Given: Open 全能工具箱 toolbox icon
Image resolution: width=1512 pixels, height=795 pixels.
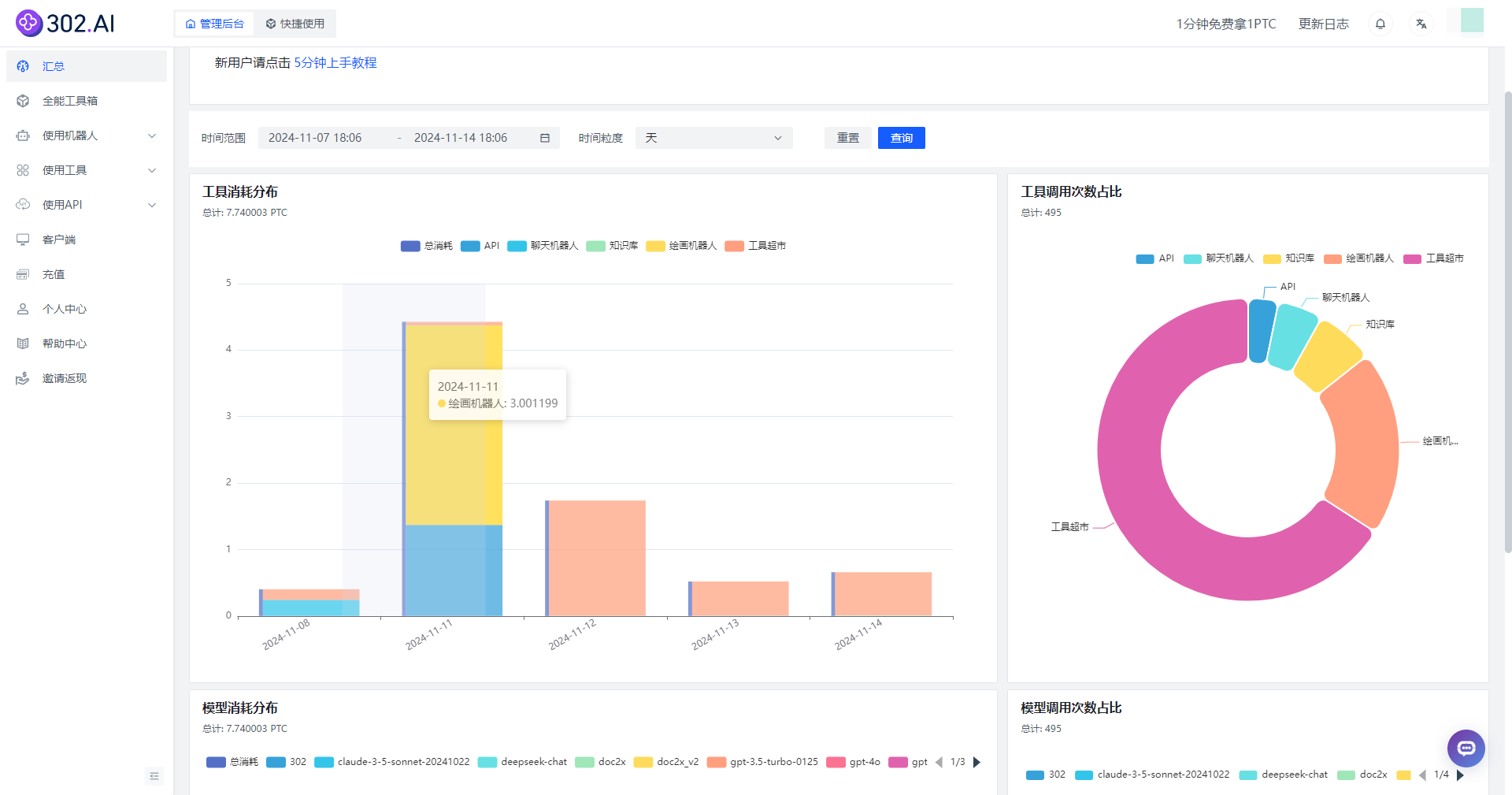Looking at the screenshot, I should pyautogui.click(x=23, y=101).
